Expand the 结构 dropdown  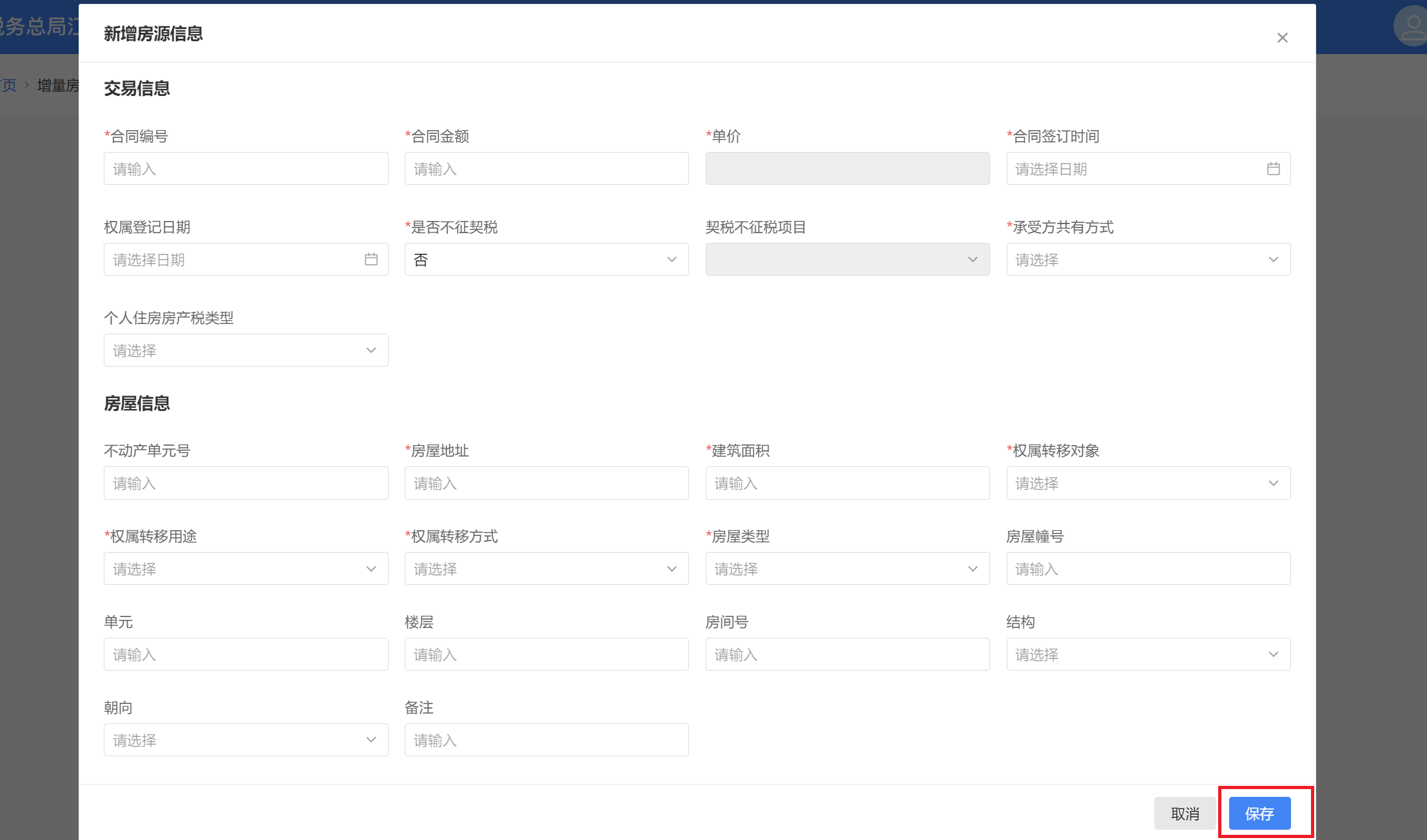[1148, 654]
